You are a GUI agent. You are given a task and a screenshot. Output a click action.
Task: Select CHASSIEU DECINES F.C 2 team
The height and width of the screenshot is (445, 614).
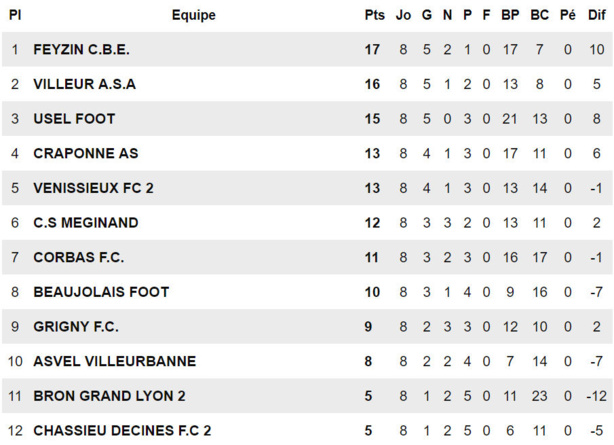(122, 431)
